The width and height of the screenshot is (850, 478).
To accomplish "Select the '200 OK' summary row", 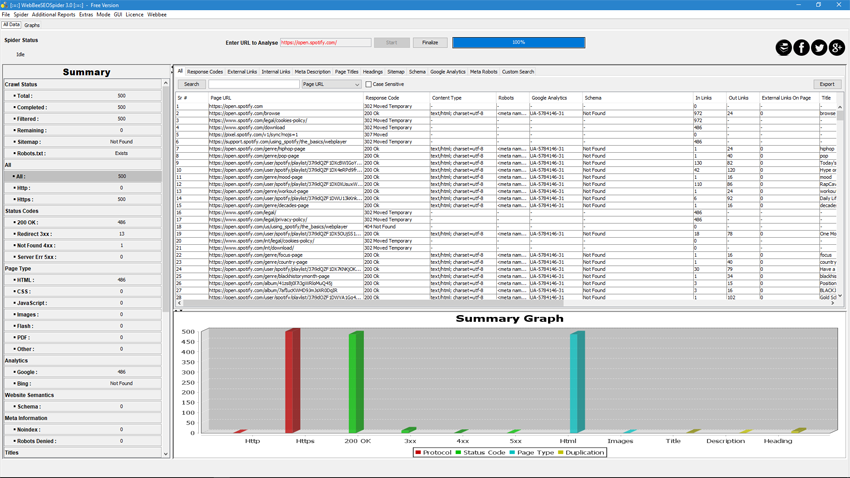I will point(82,222).
